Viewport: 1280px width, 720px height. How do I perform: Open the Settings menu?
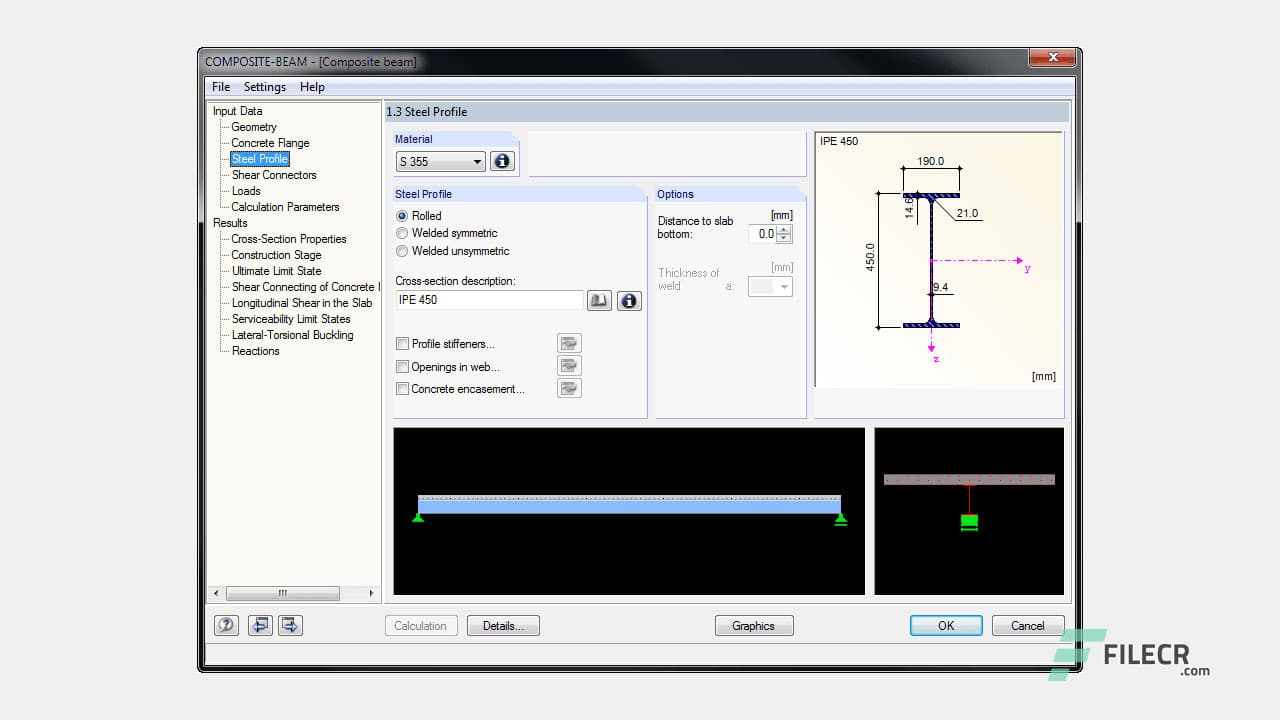(264, 87)
